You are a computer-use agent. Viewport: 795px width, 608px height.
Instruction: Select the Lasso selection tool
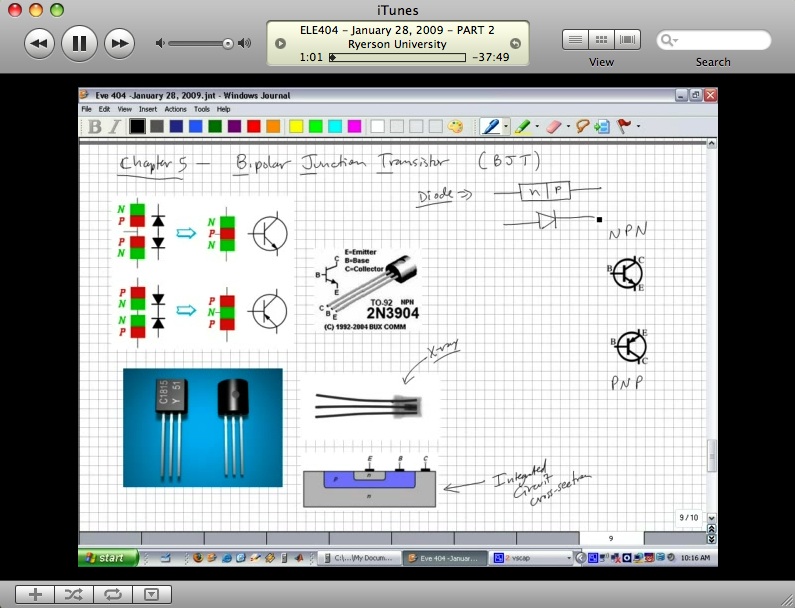(x=582, y=127)
